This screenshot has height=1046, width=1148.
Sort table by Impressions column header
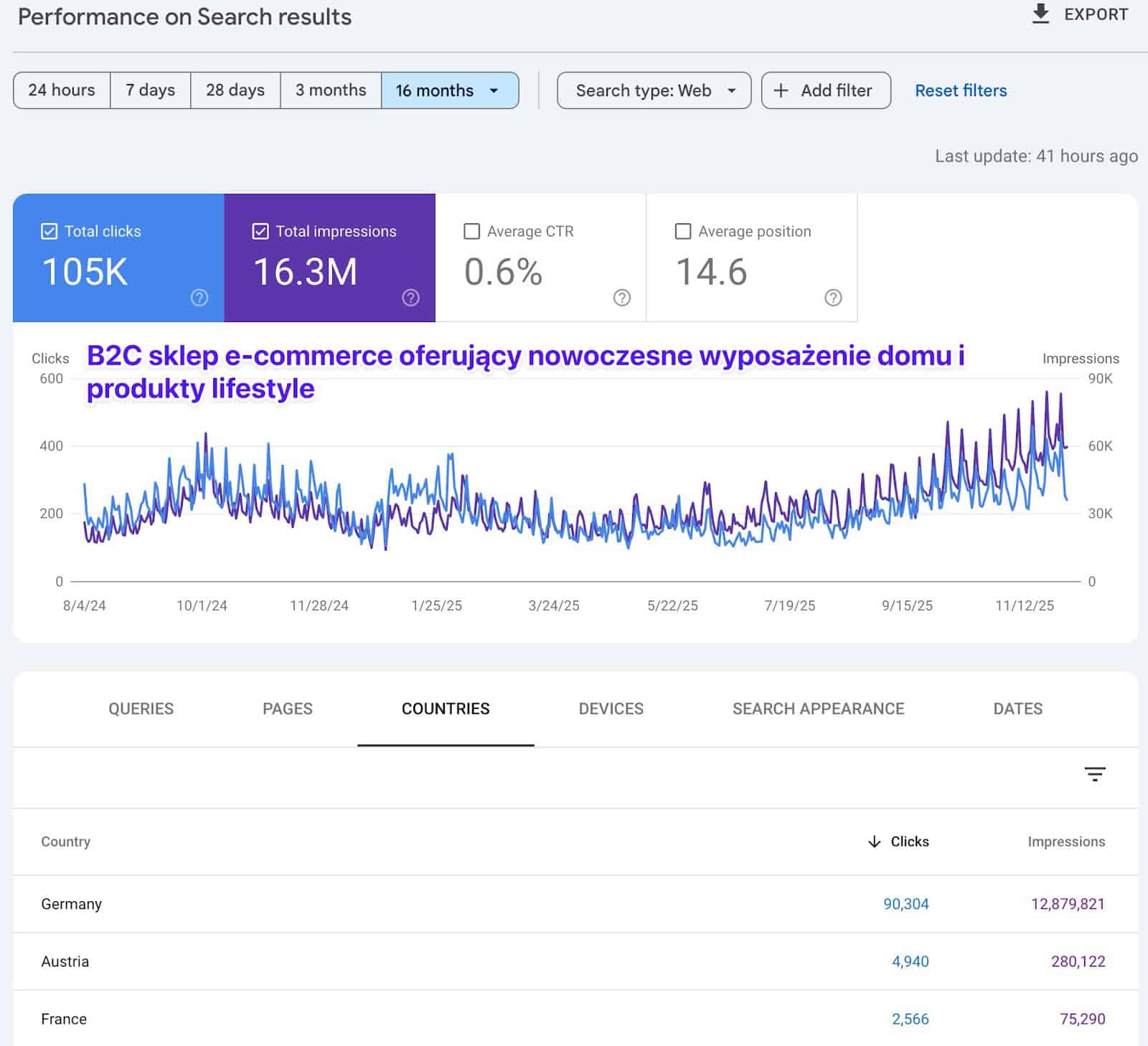click(1065, 842)
